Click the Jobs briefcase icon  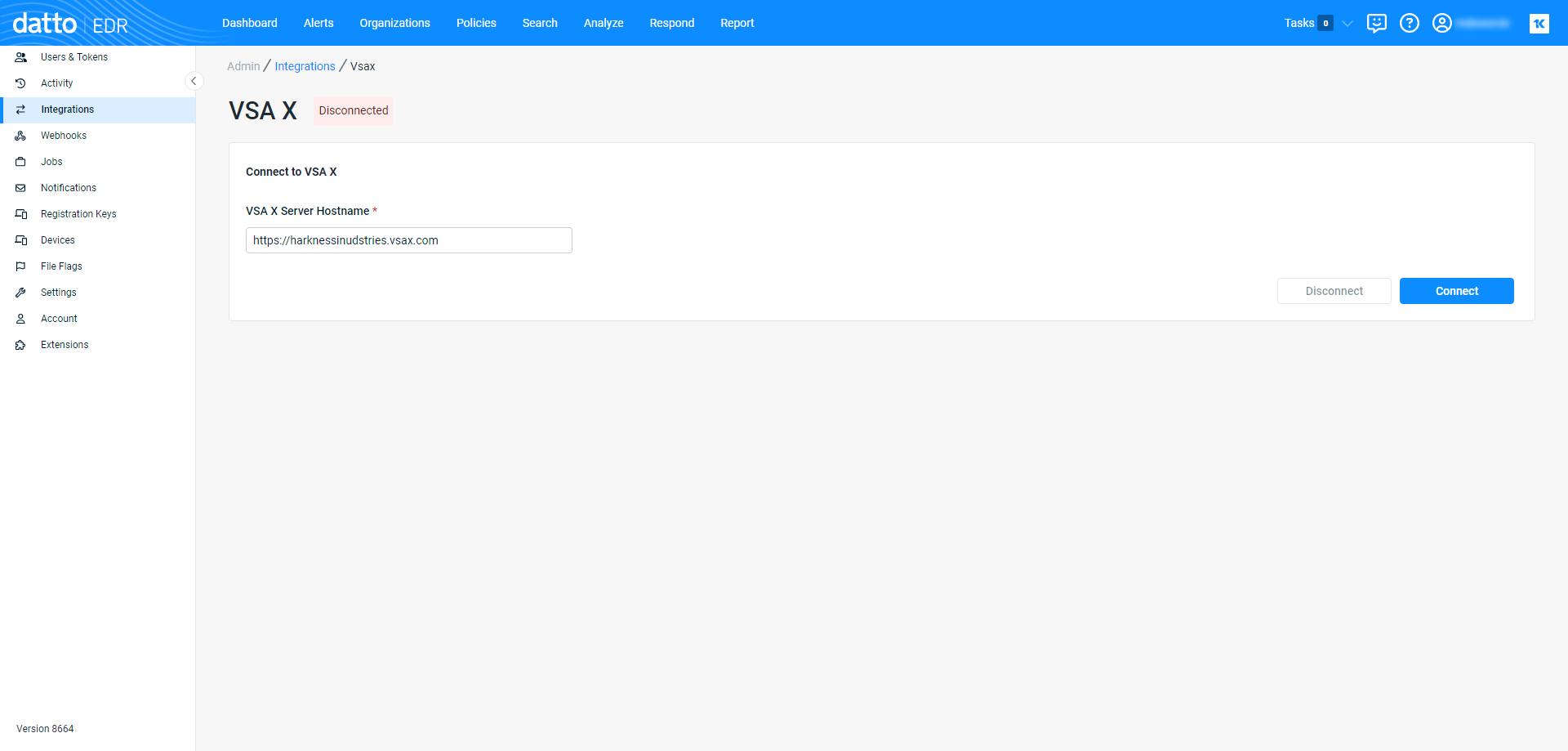(x=21, y=162)
